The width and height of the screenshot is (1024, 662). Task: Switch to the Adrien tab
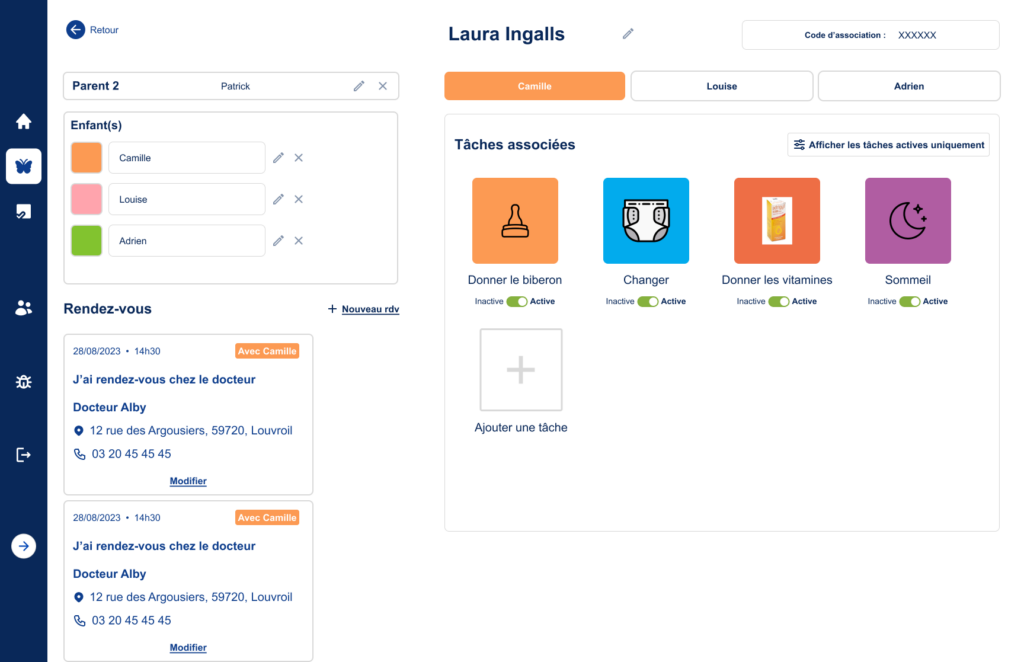point(908,86)
